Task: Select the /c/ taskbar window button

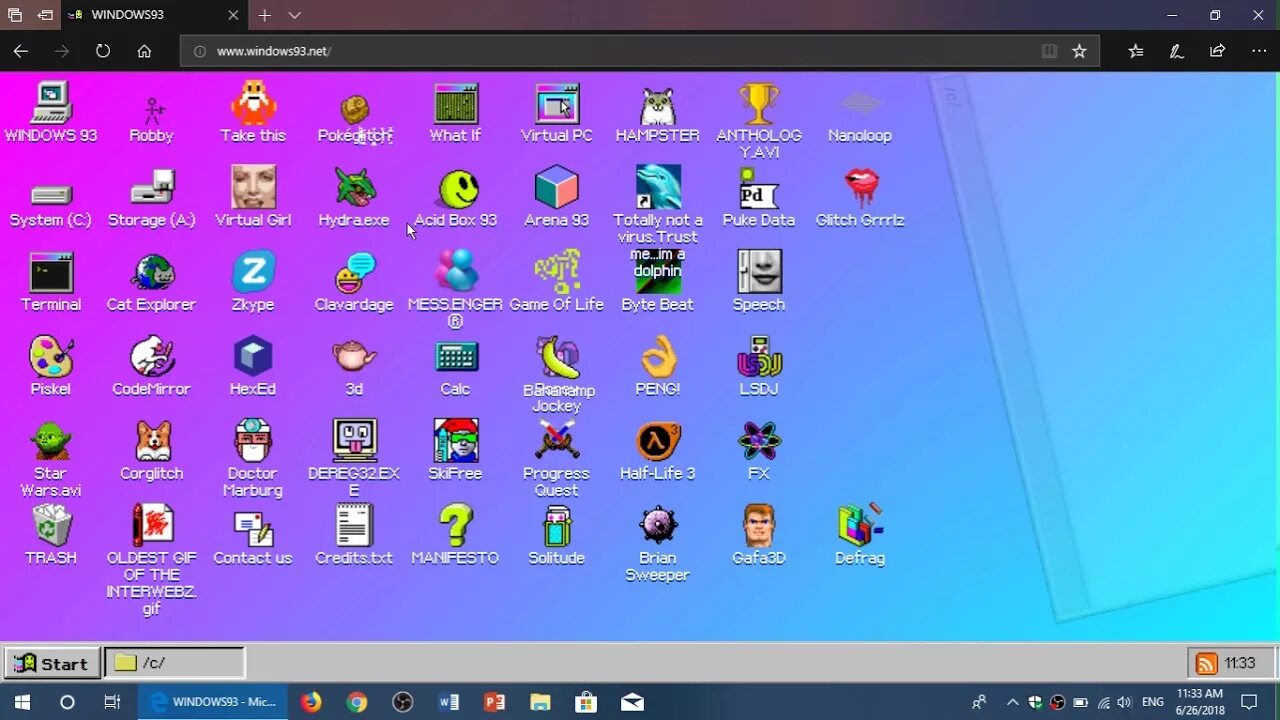Action: [175, 663]
